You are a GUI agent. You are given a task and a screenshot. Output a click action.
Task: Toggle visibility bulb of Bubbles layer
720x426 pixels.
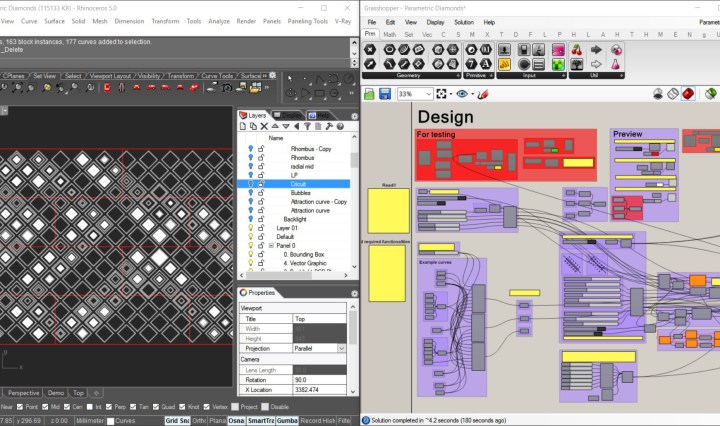point(251,193)
